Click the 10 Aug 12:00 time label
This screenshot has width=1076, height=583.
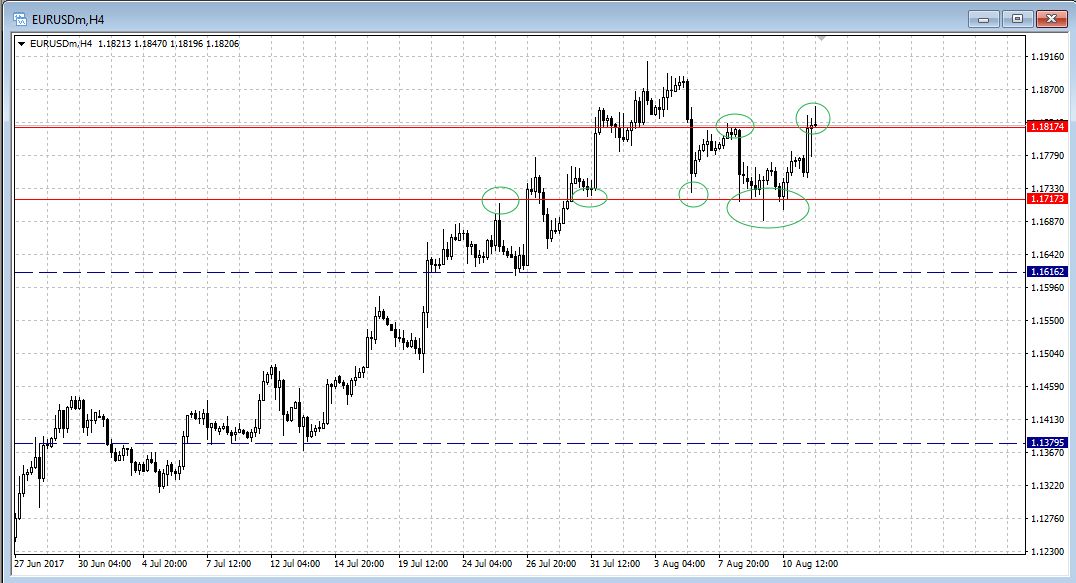[809, 564]
